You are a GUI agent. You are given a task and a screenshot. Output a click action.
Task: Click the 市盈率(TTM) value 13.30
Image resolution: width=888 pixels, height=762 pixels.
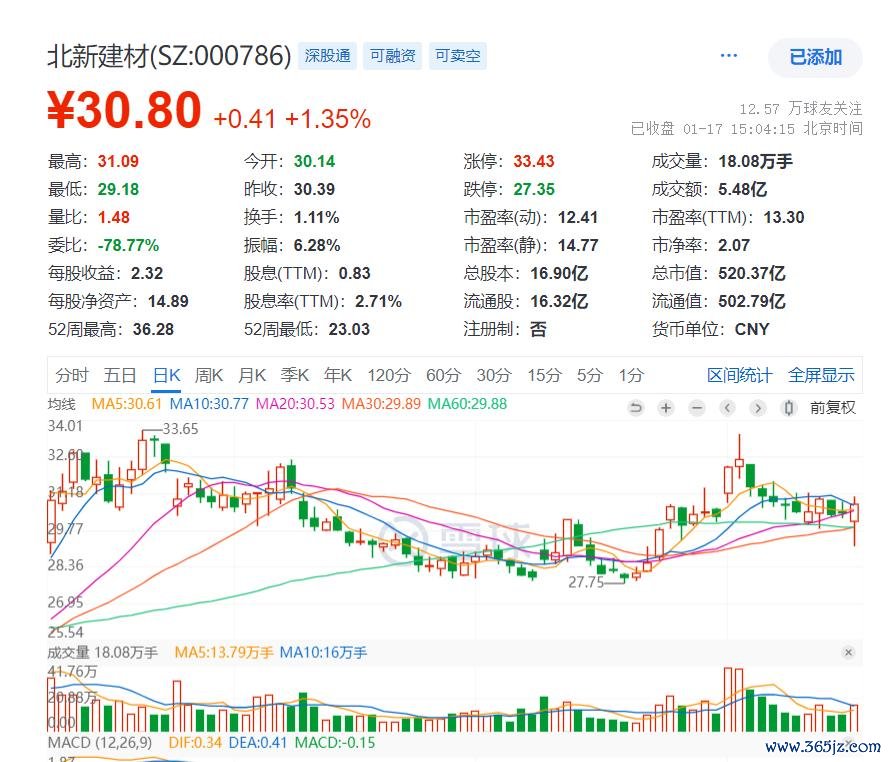click(x=784, y=217)
